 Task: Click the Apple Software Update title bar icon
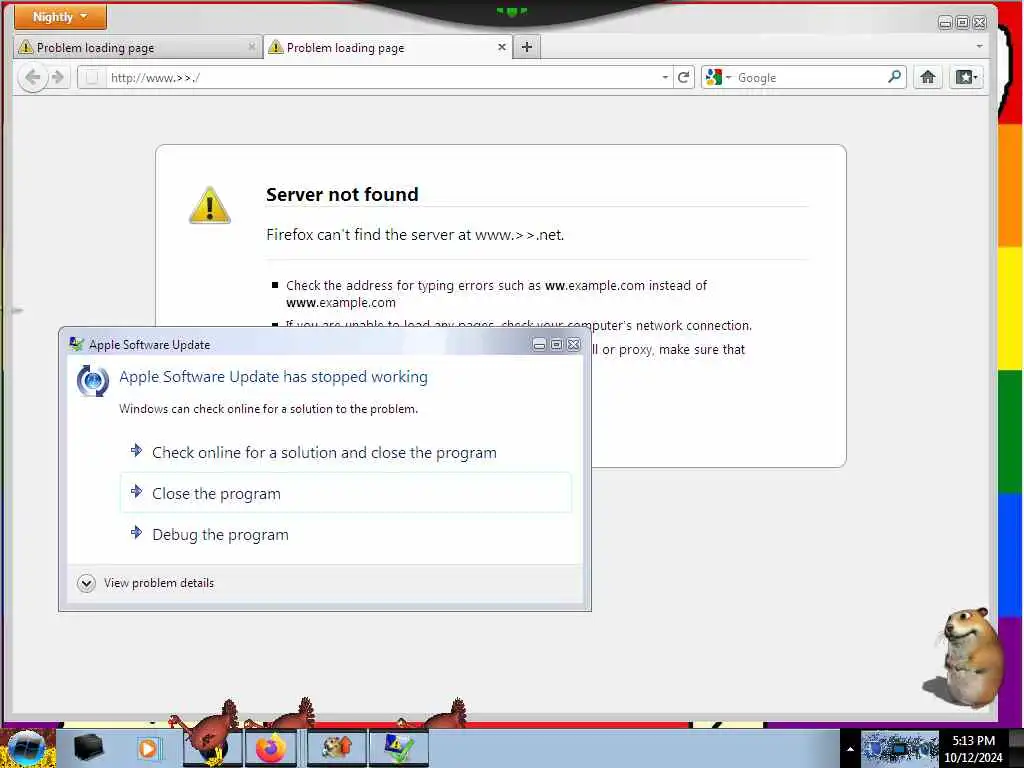click(76, 344)
